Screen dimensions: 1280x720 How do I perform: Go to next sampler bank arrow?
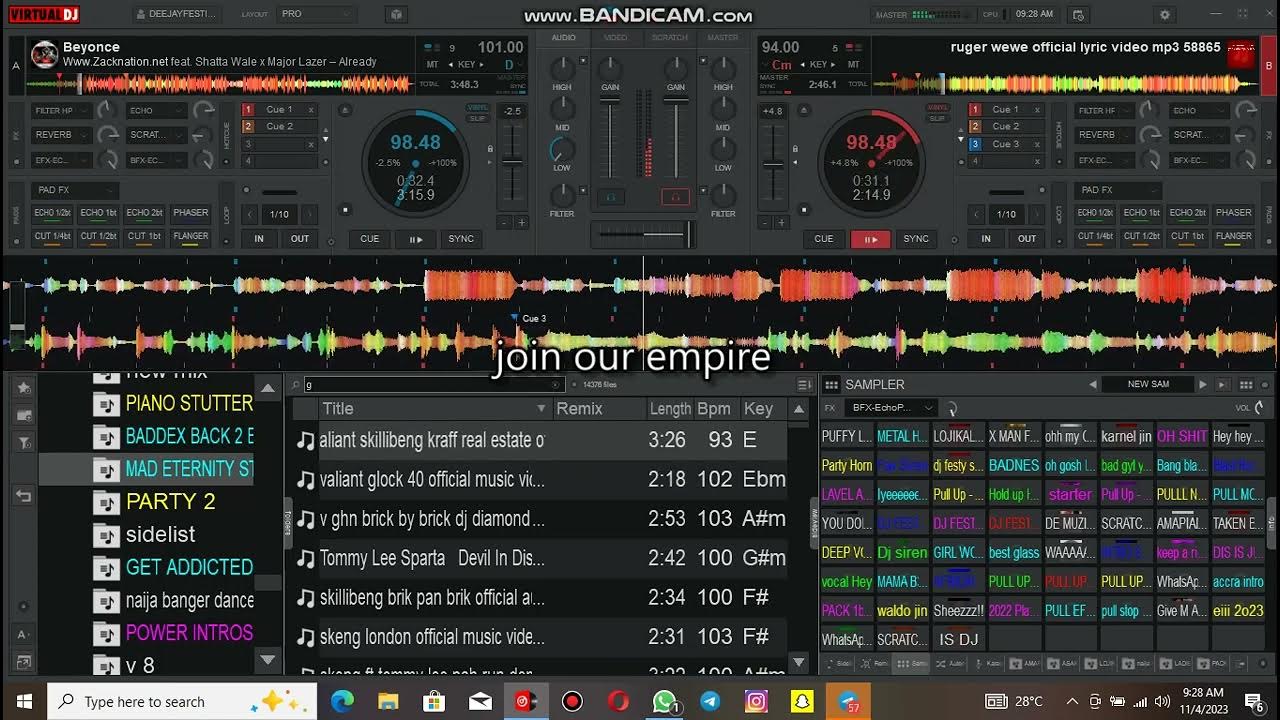(1203, 384)
